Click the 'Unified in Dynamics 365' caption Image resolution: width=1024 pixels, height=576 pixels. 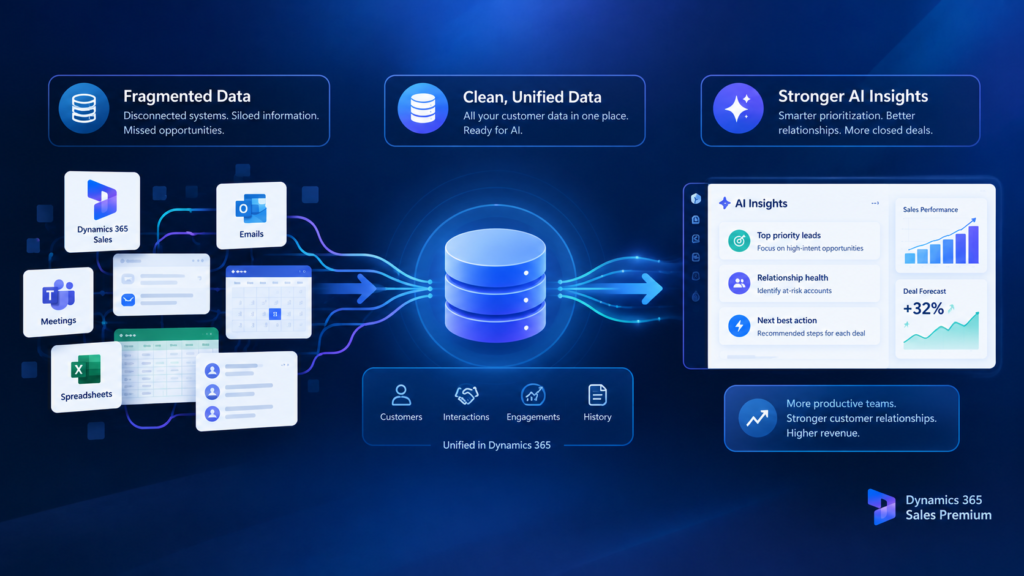coord(496,445)
